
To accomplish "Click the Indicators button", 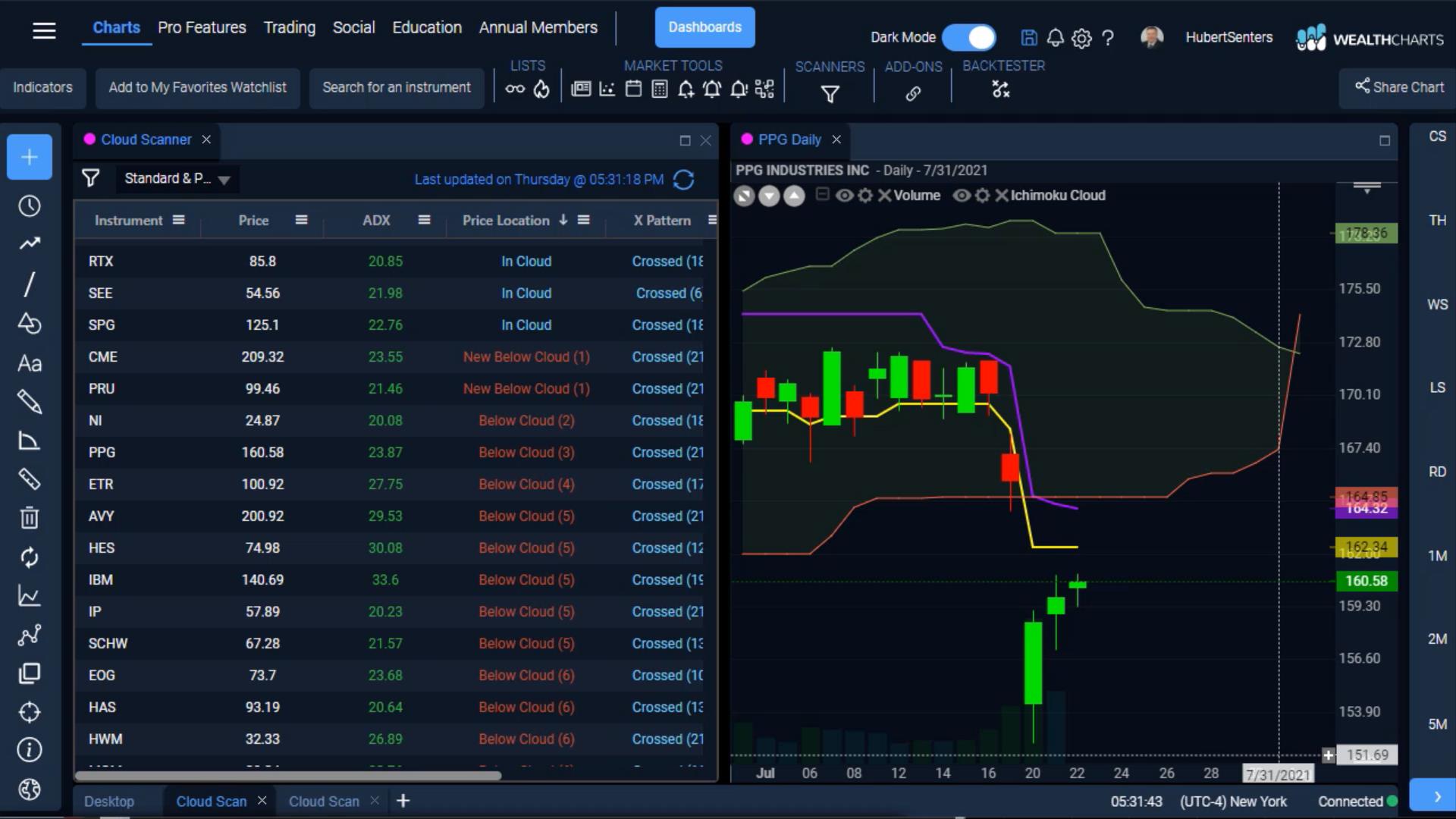I will [42, 87].
